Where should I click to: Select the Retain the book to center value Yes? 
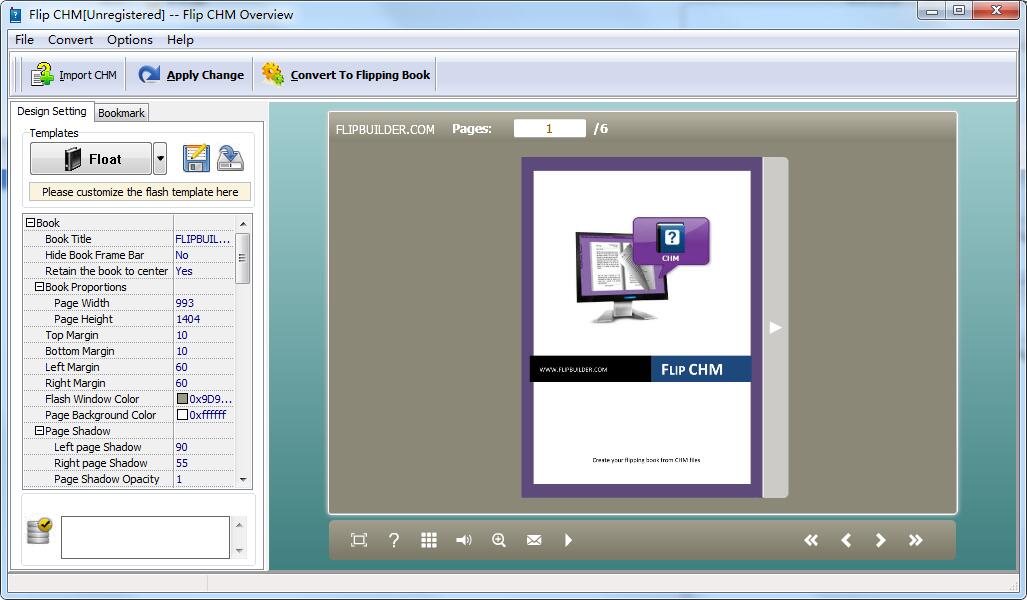pyautogui.click(x=203, y=271)
